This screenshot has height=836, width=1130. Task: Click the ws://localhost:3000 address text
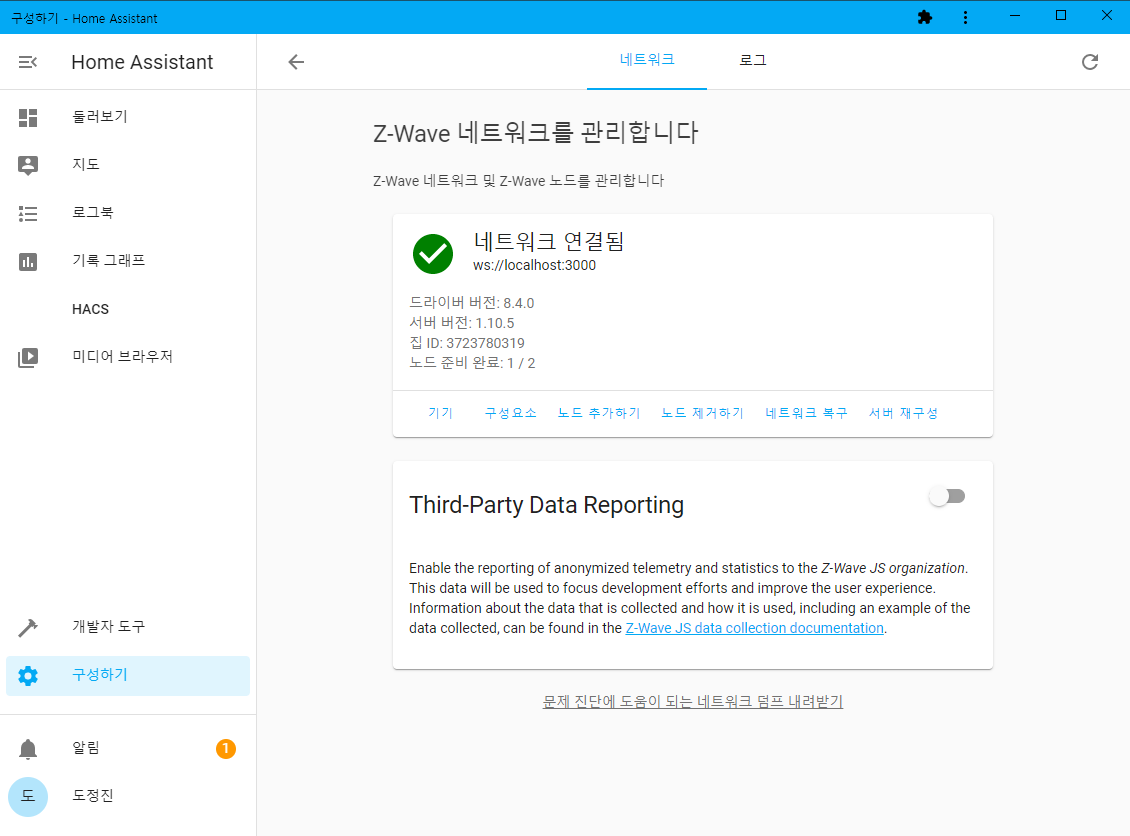coord(534,265)
